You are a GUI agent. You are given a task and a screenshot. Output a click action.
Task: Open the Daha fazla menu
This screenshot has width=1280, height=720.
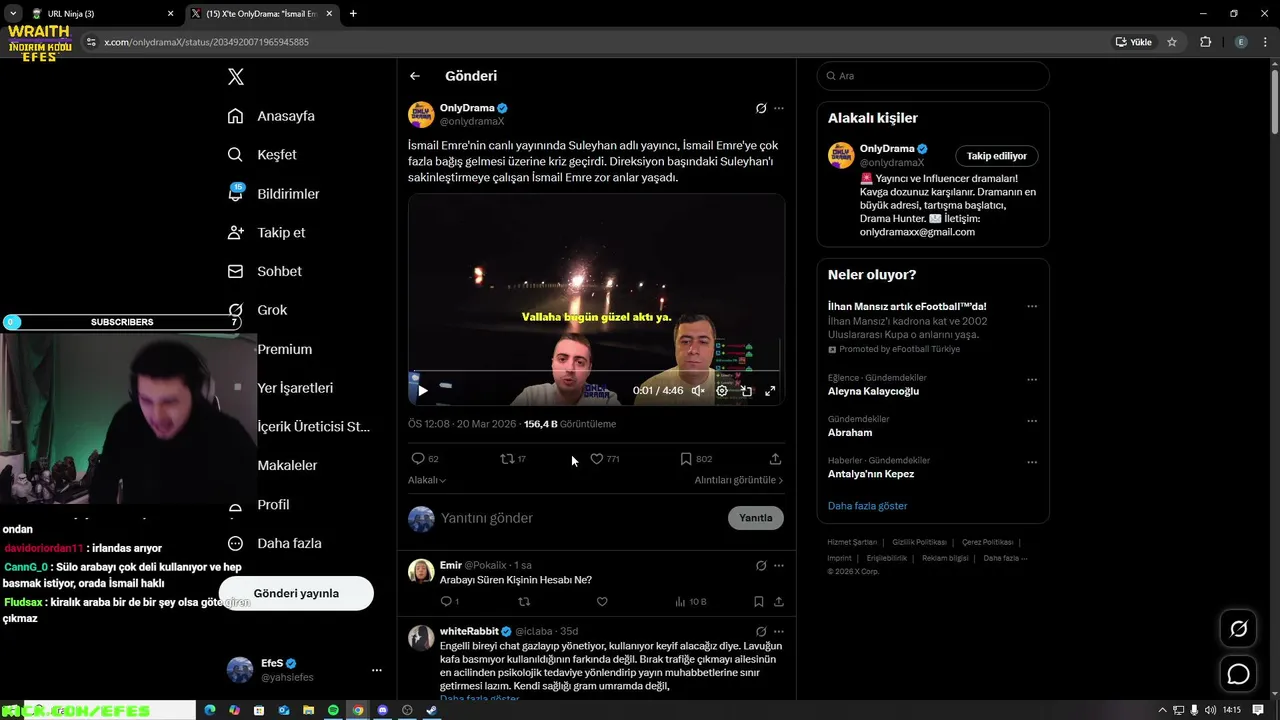[275, 544]
